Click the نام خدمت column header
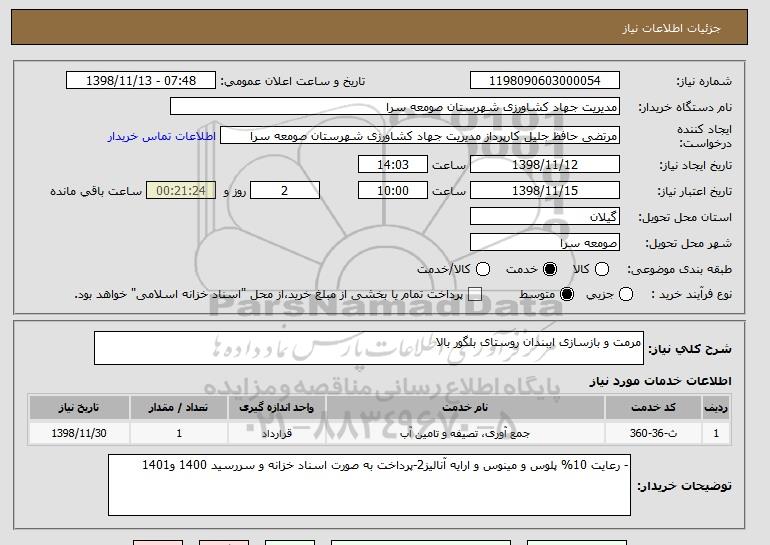The image size is (770, 545). (465, 408)
